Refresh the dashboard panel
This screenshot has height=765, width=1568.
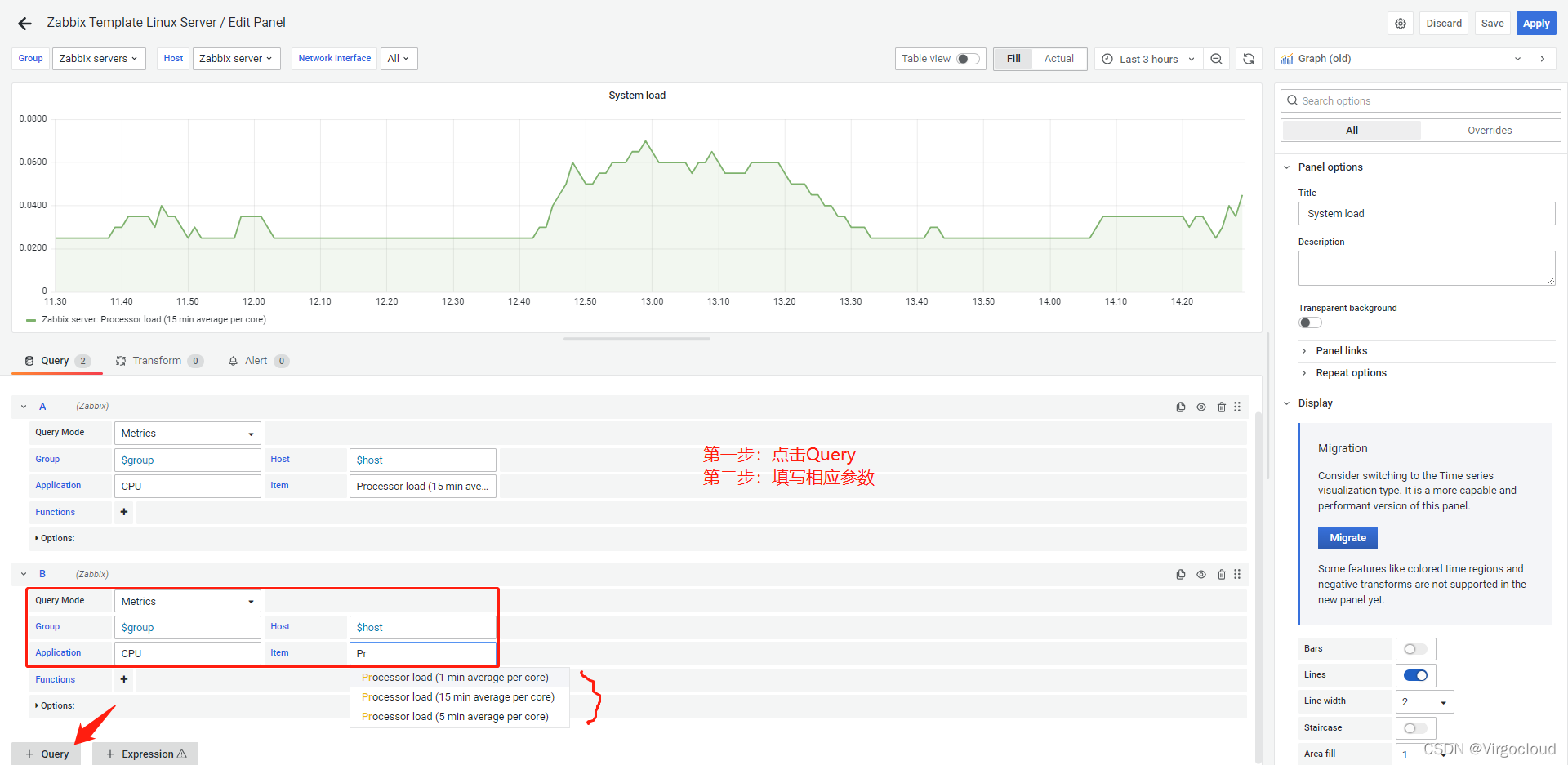coord(1249,59)
